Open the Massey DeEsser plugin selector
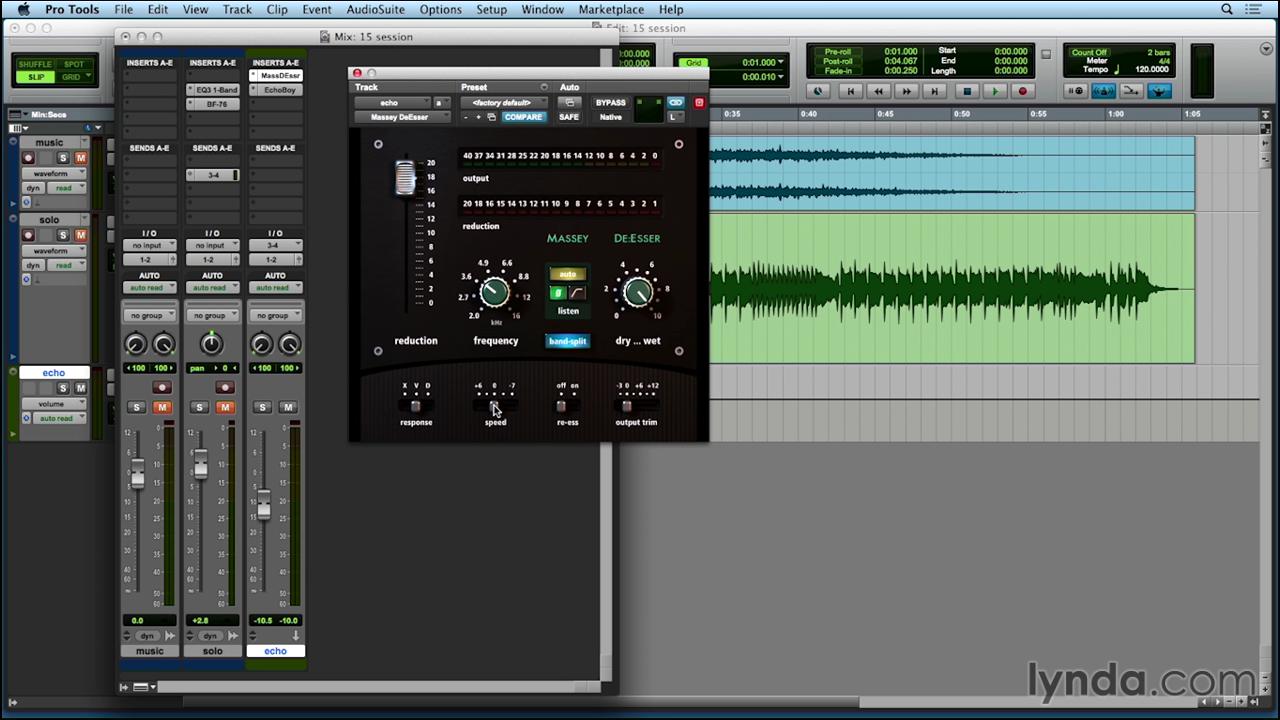This screenshot has width=1280, height=720. pos(400,117)
